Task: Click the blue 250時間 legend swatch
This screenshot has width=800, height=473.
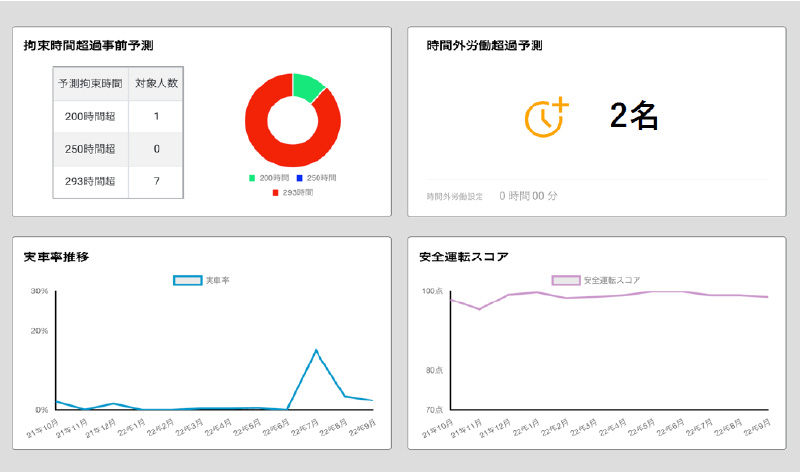Action: tap(299, 177)
